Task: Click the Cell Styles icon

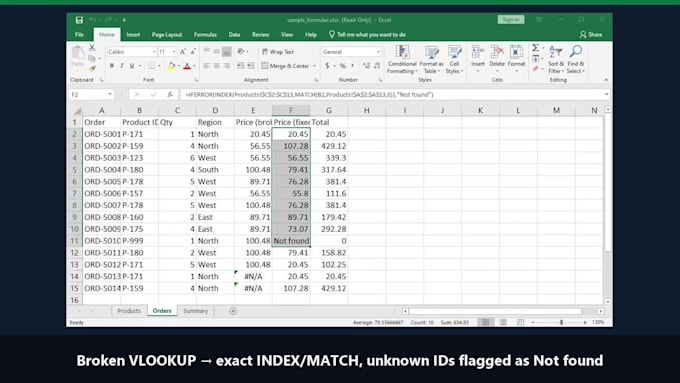Action: [454, 52]
